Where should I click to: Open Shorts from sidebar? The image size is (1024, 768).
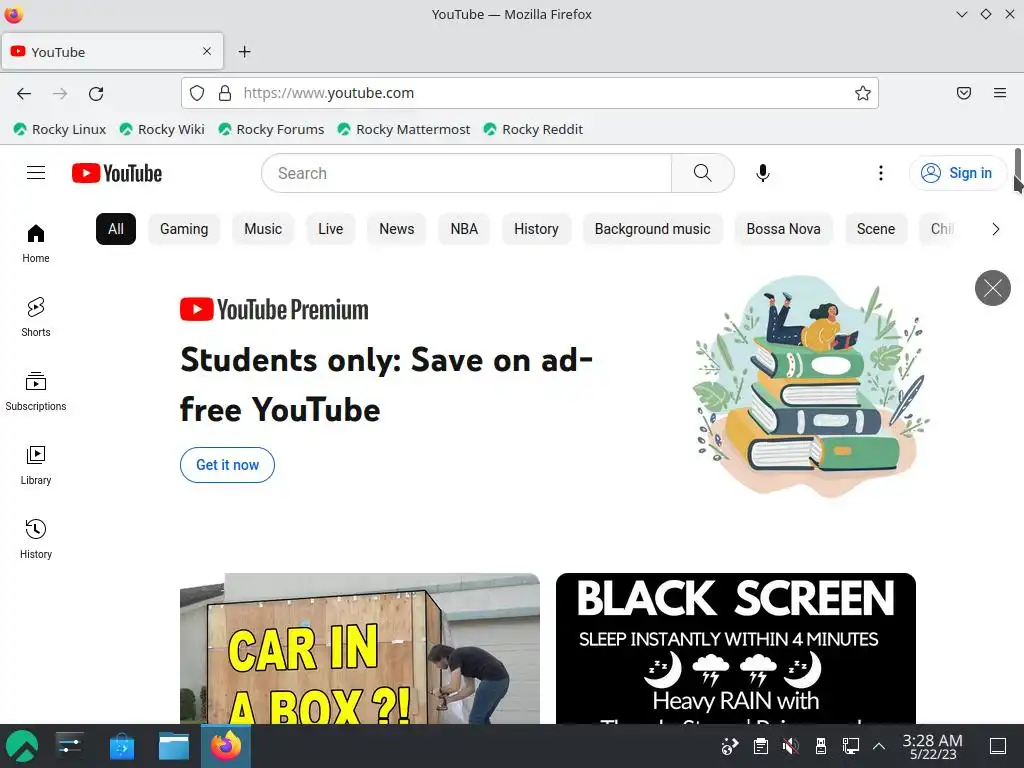point(36,317)
